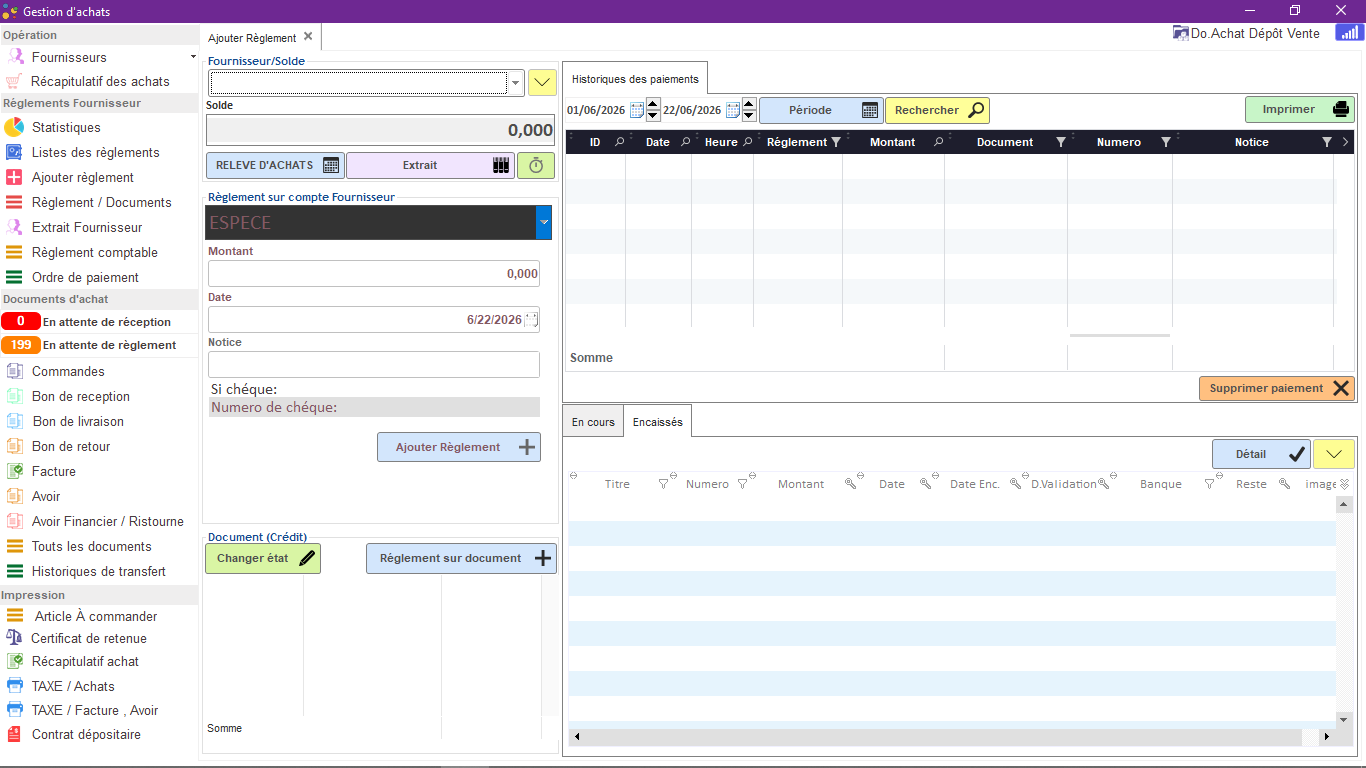Click the Montant input field

coord(374,274)
